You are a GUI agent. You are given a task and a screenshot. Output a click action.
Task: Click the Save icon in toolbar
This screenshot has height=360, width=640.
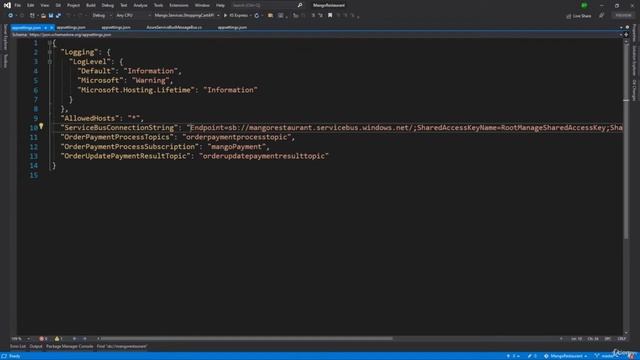tap(51, 16)
